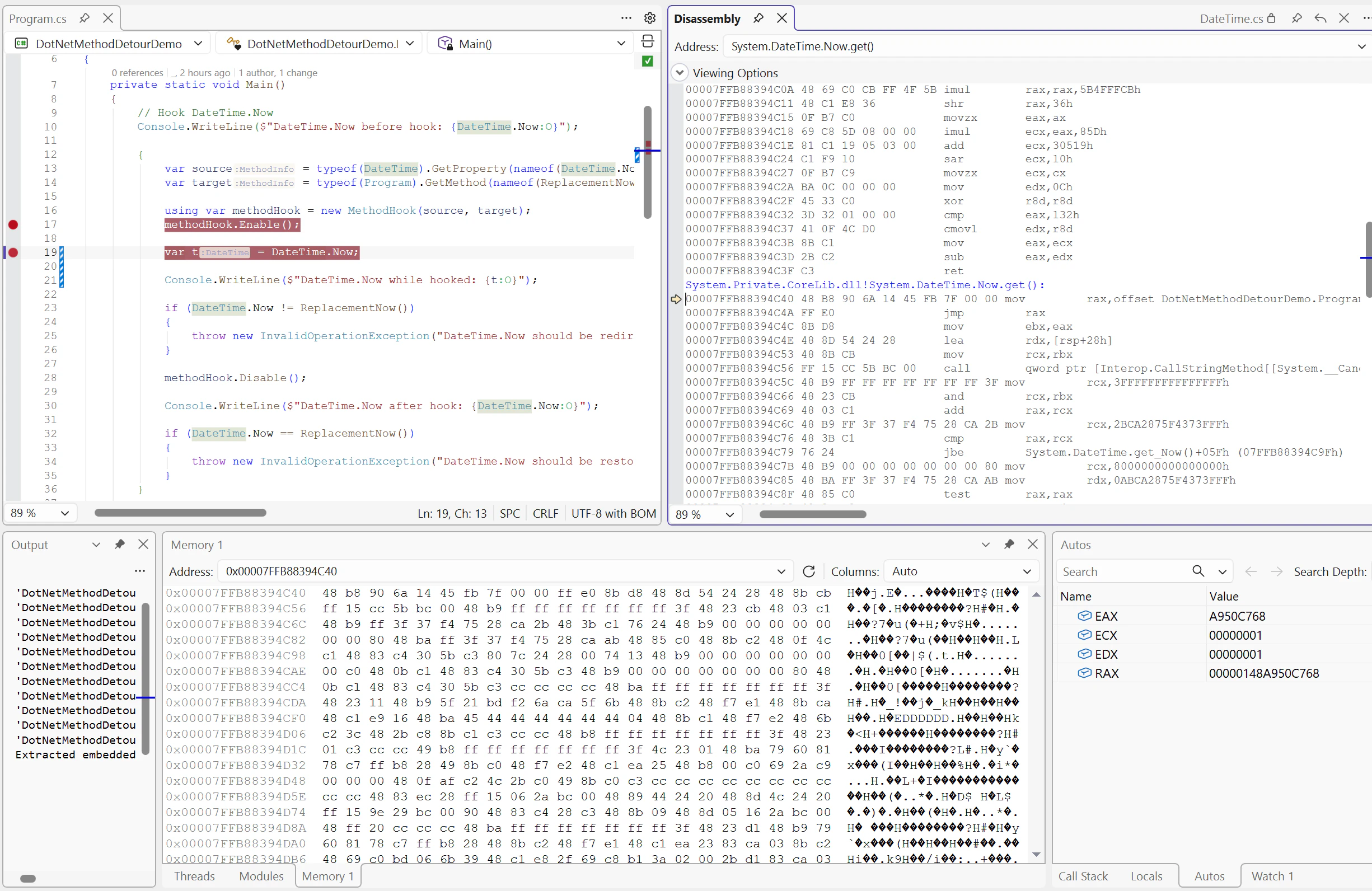
Task: Toggle the breakpoint on line 19
Action: click(x=13, y=252)
